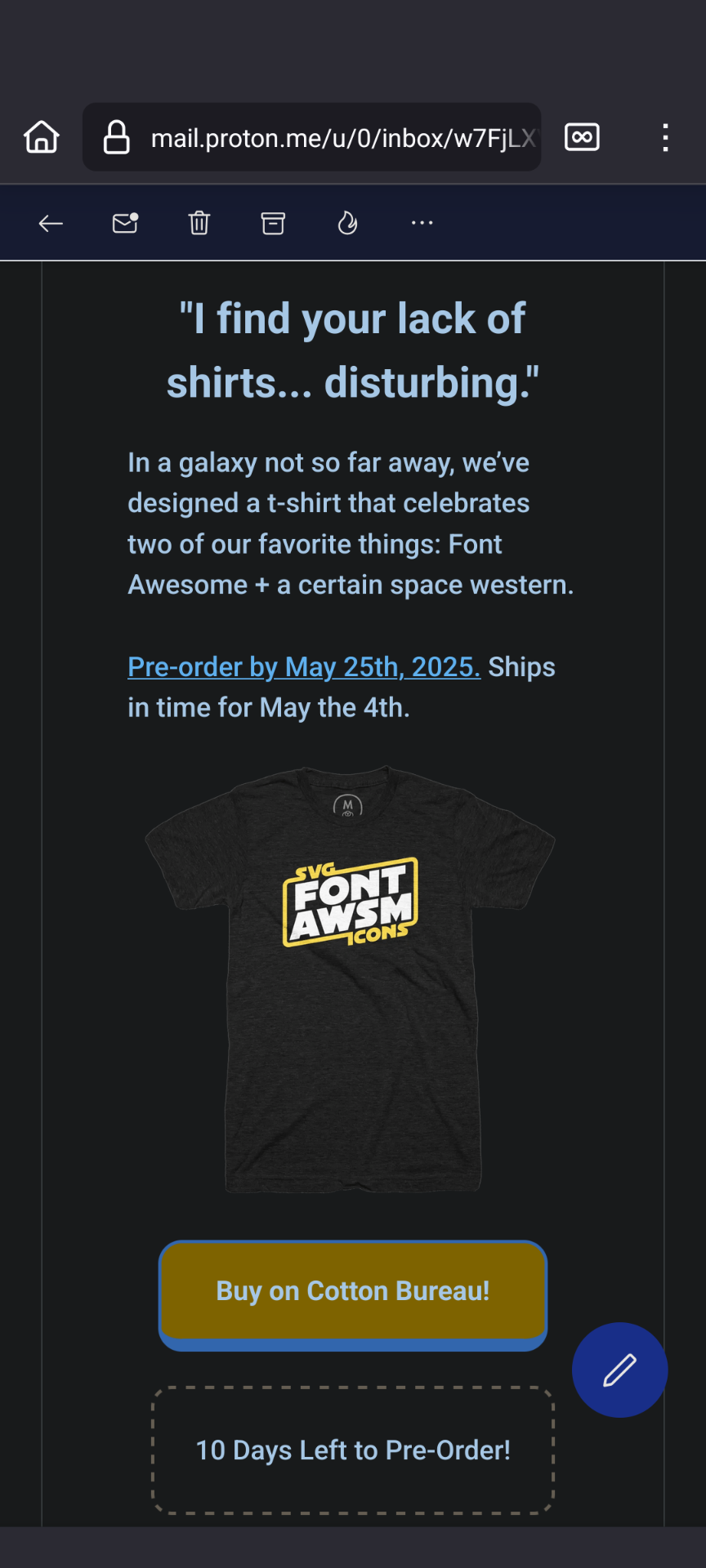
Task: Tap the M collar tag on the shirt
Action: pyautogui.click(x=348, y=806)
